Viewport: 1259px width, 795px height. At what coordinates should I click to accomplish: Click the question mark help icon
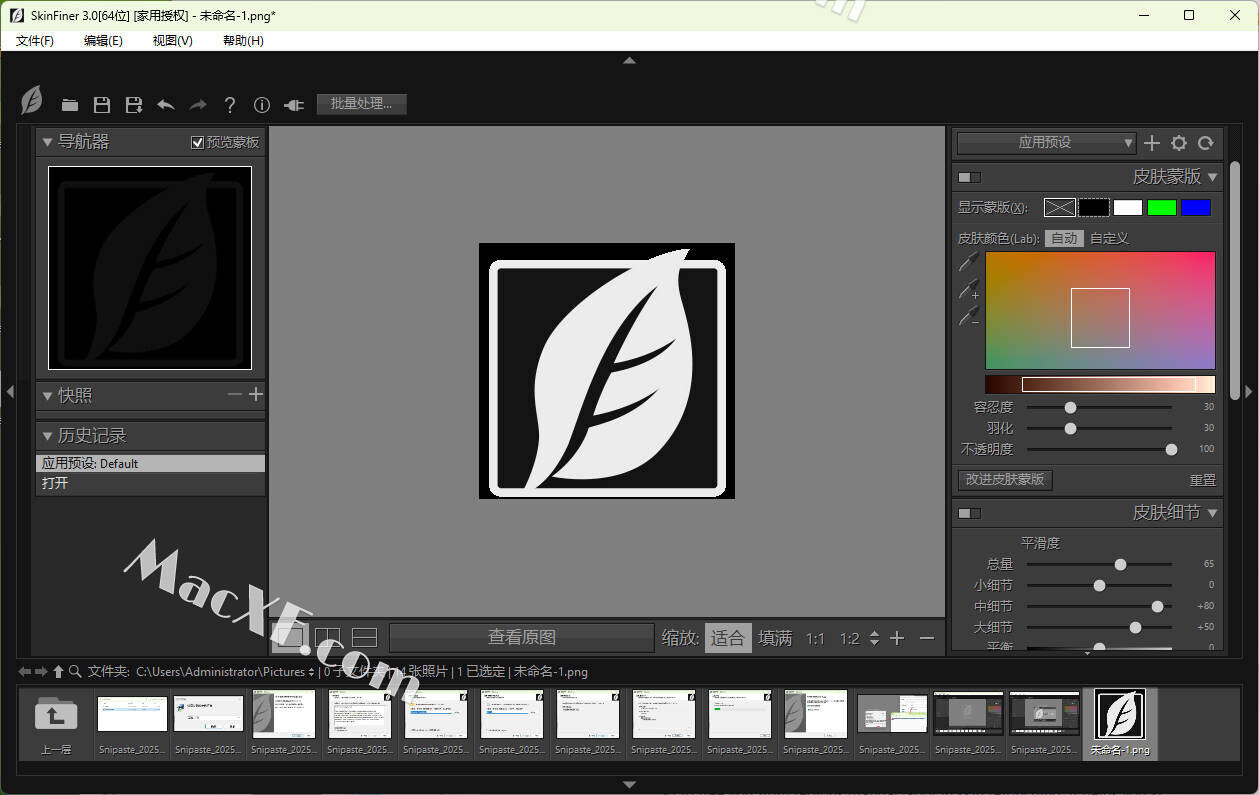(230, 105)
